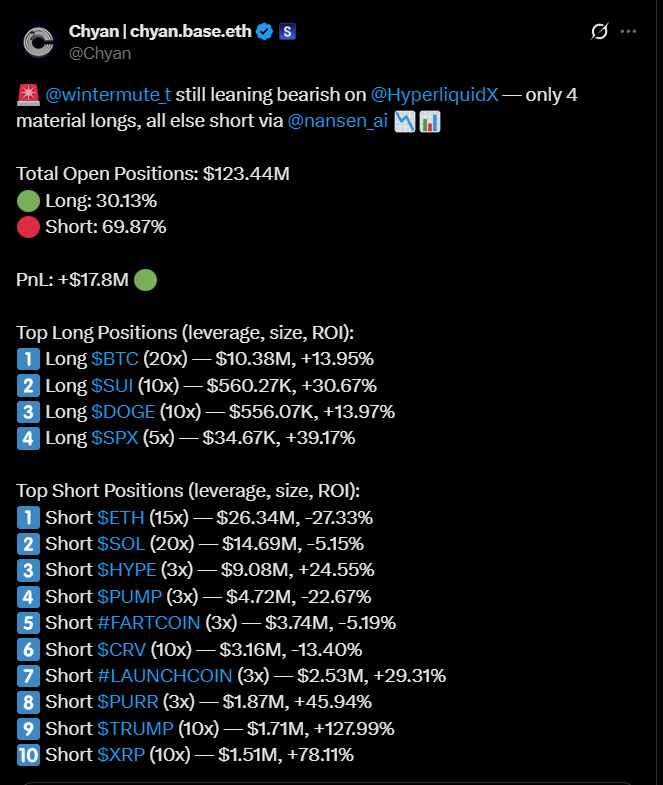663x785 pixels.
Task: Open the $XRP cashtag
Action: click(121, 755)
